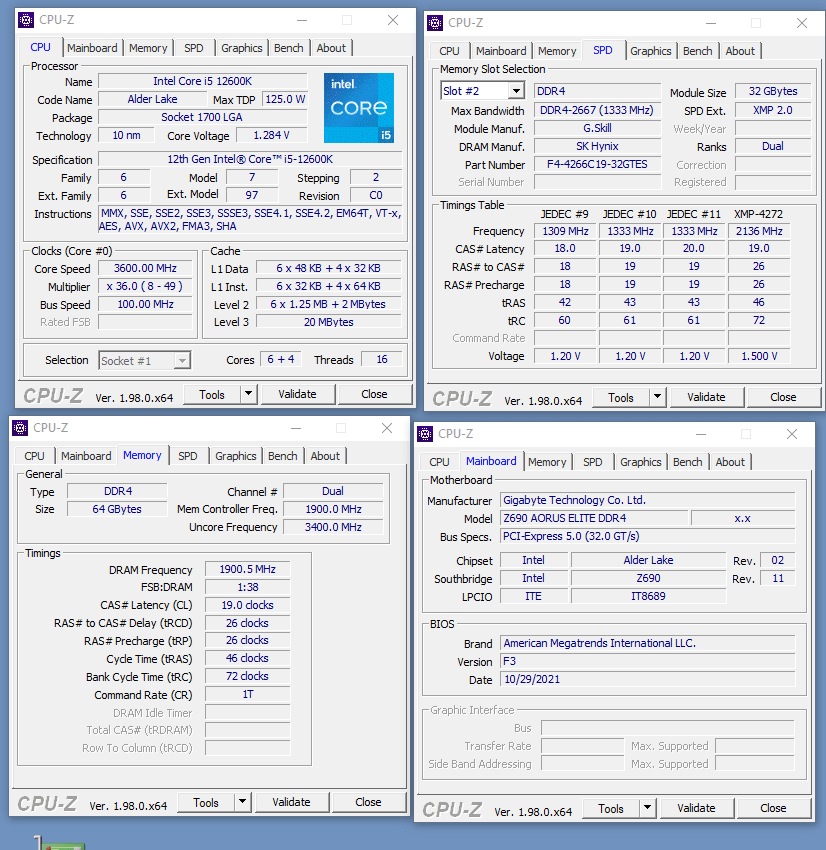This screenshot has width=826, height=850.
Task: Click the BIOS Date 10/29/2021 field
Action: coord(648,679)
